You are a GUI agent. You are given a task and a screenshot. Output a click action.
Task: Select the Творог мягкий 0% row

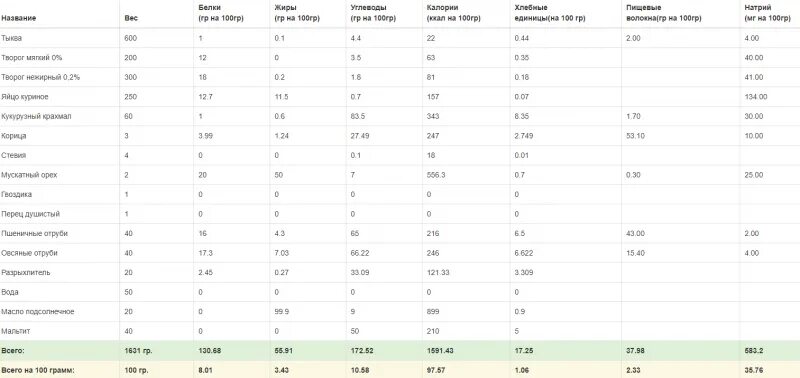(x=400, y=58)
